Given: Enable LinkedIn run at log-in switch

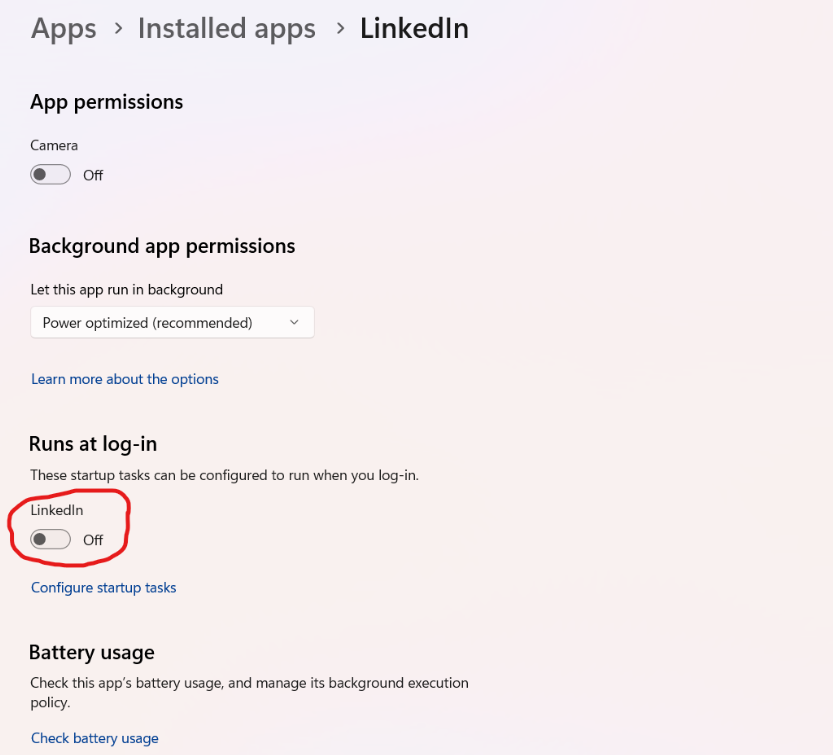Looking at the screenshot, I should [x=51, y=540].
